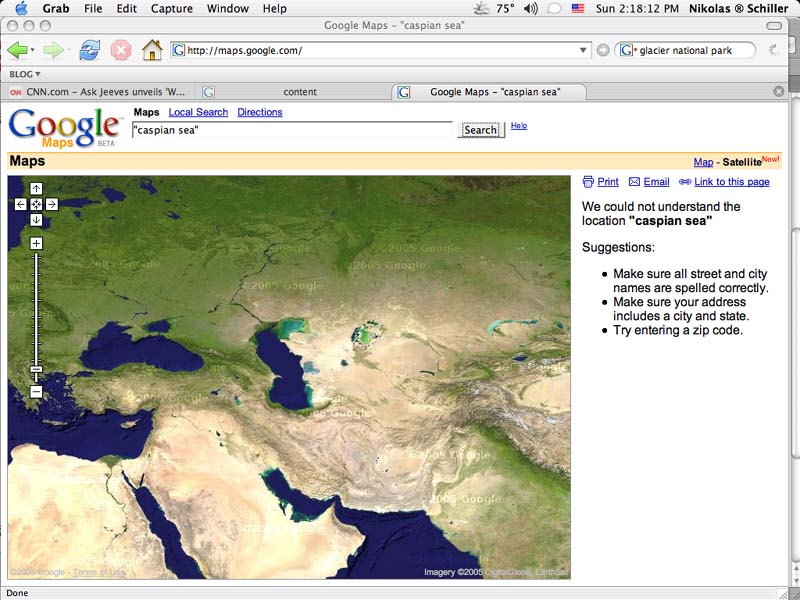Click 'Link to this page'
Viewport: 800px width, 600px height.
click(732, 182)
